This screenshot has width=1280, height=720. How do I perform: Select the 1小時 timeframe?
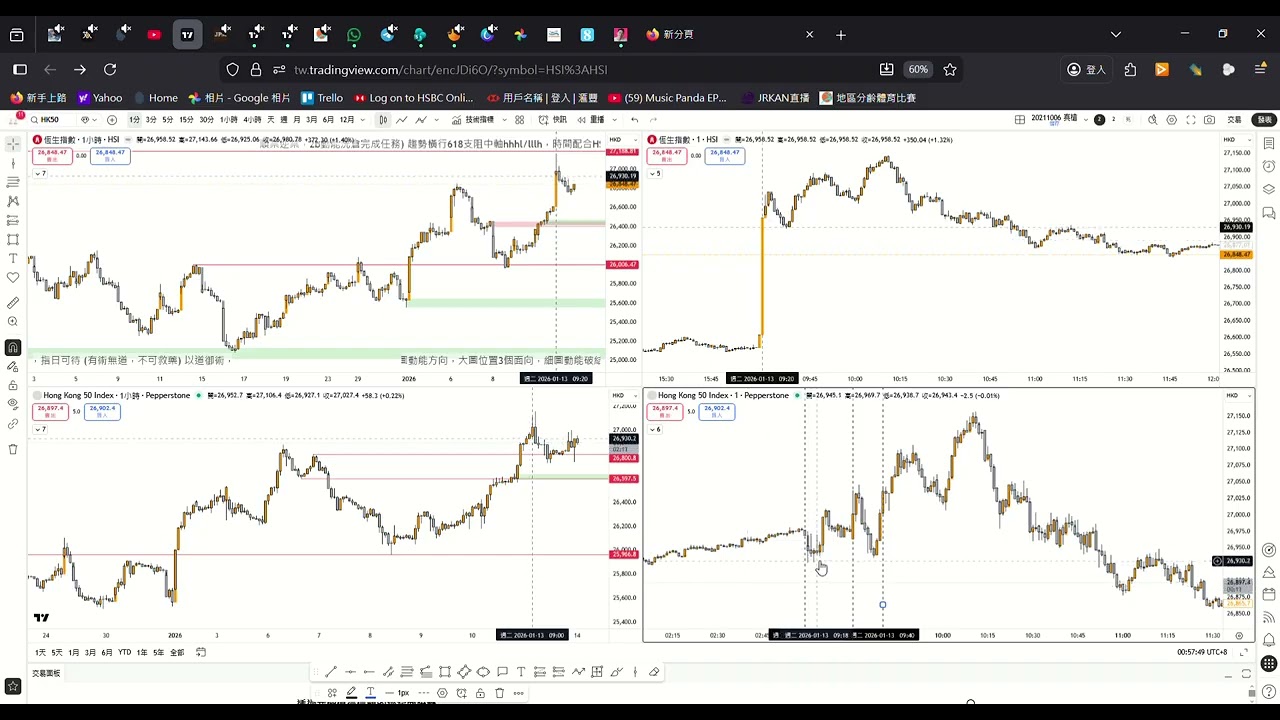[228, 119]
